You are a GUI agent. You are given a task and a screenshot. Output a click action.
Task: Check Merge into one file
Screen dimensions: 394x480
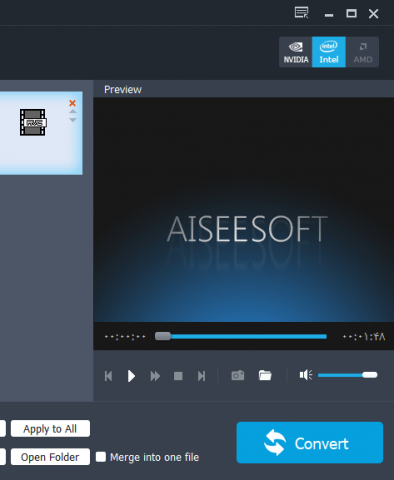(101, 457)
